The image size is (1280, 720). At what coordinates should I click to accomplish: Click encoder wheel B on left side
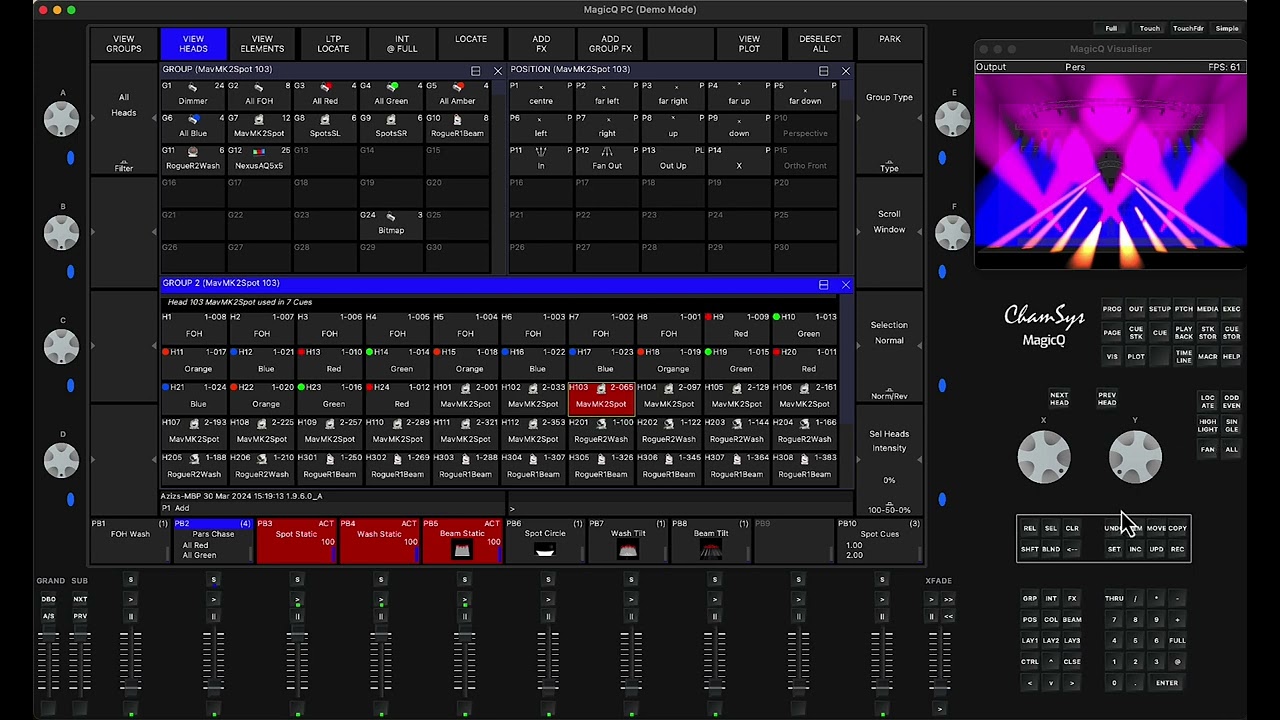click(62, 232)
